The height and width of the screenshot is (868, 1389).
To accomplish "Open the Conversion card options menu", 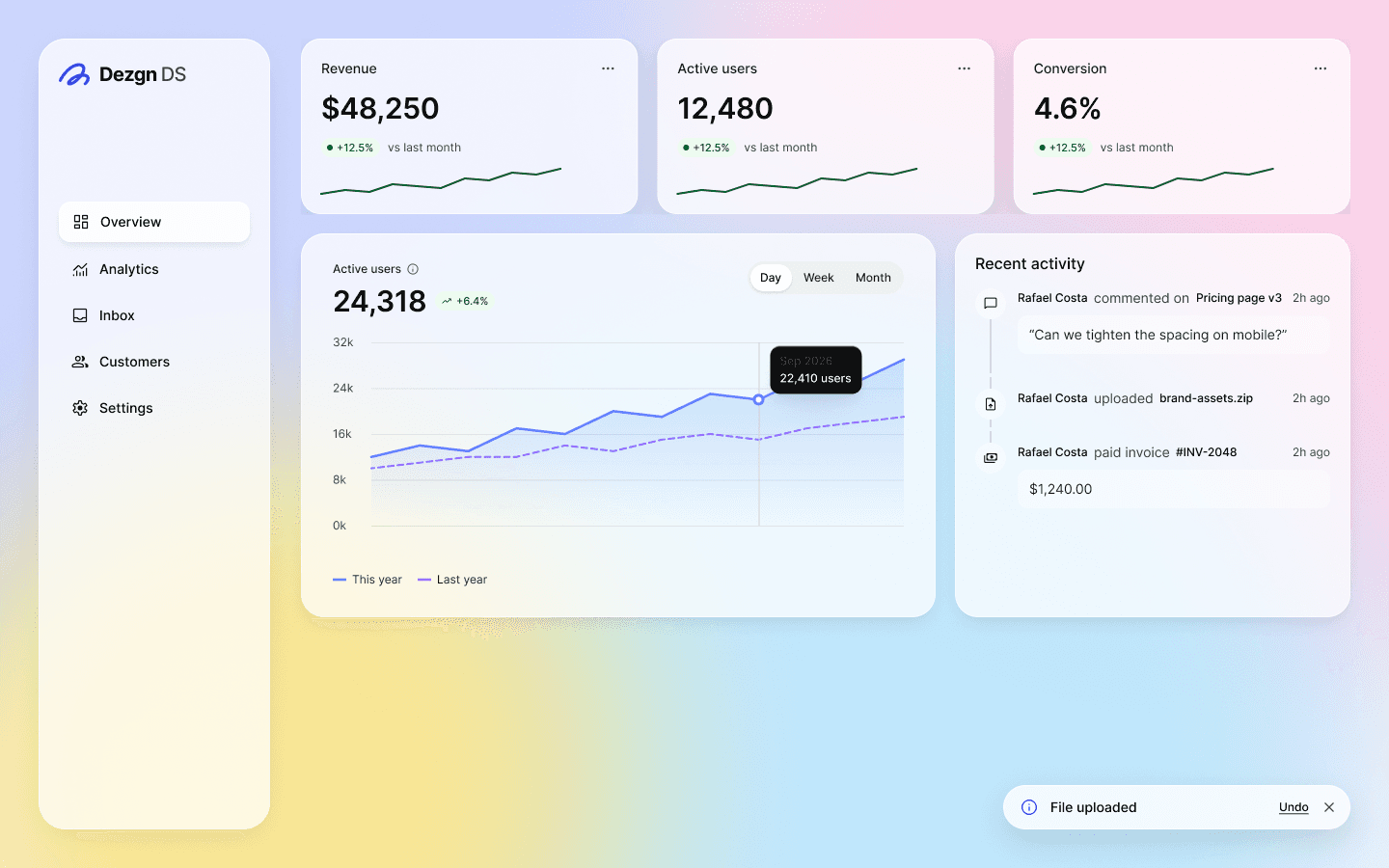I will [x=1321, y=68].
